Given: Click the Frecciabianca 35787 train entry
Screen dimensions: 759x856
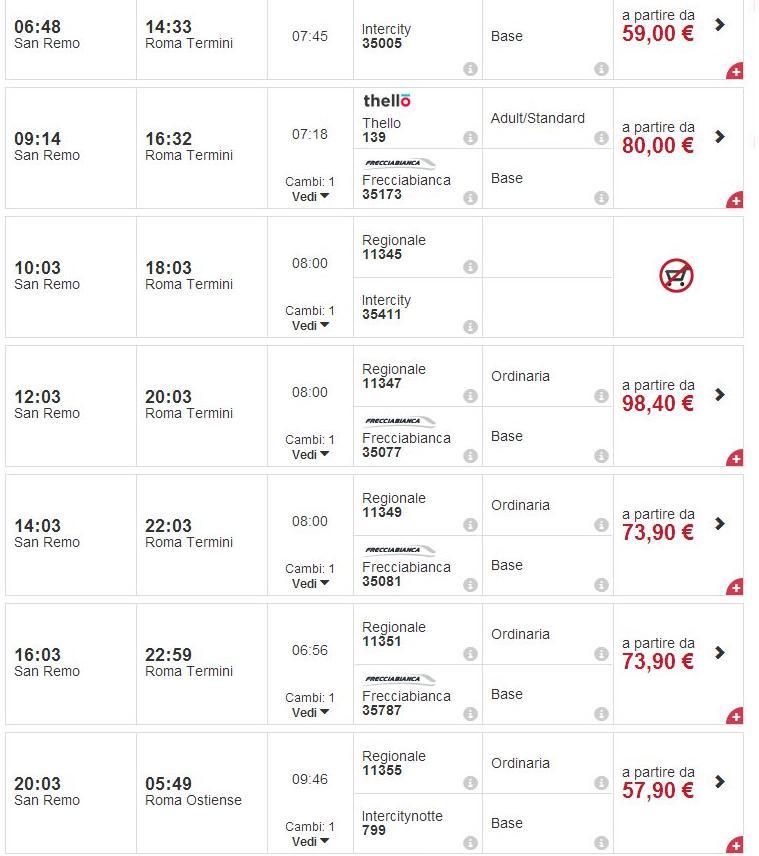Looking at the screenshot, I should [406, 703].
